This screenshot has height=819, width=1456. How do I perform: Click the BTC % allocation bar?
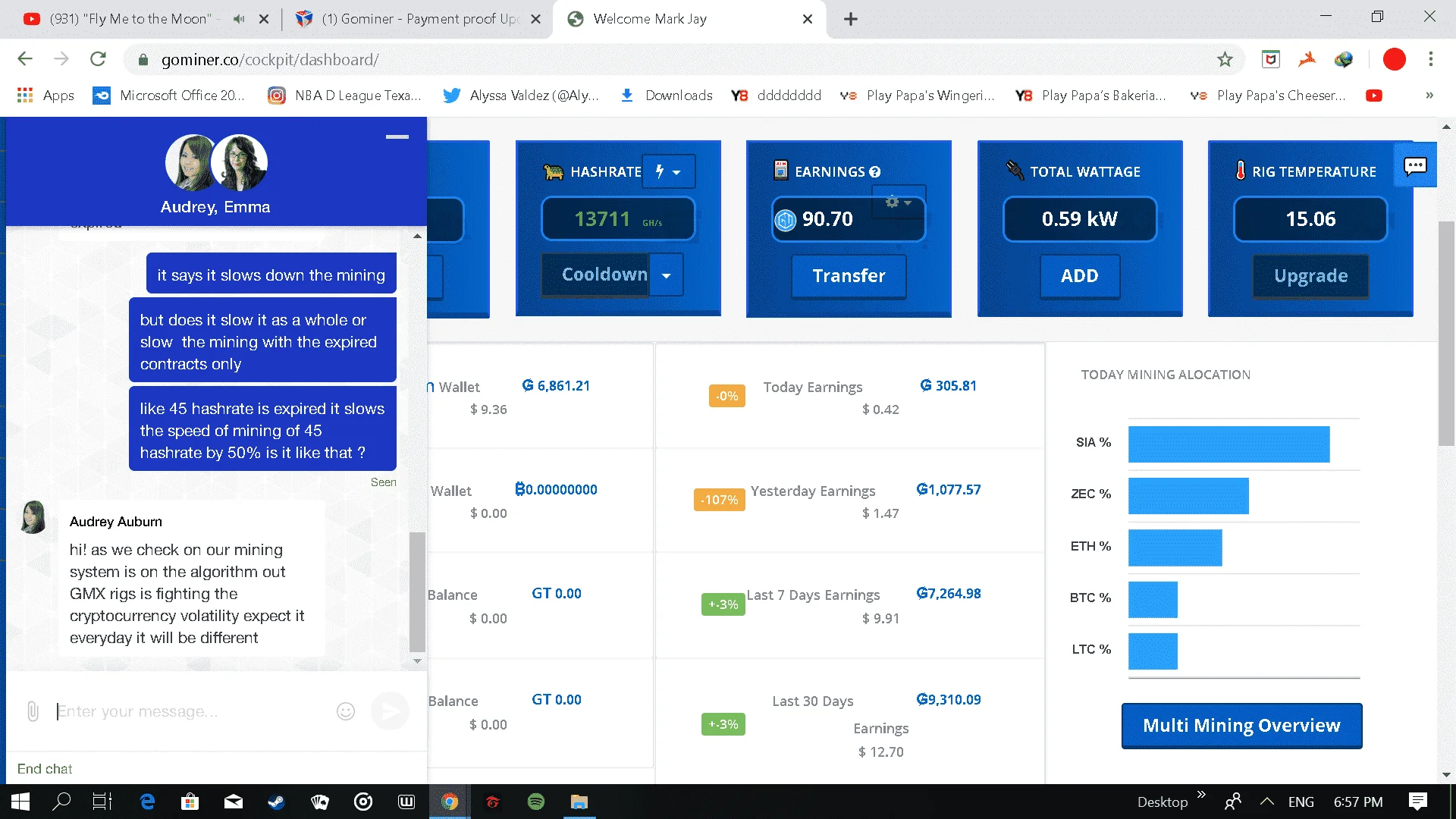click(1153, 600)
